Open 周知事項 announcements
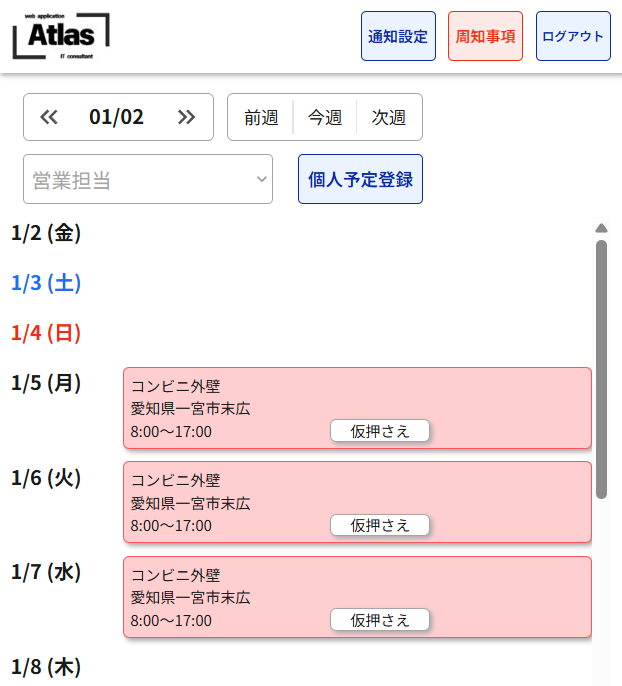Screen dimensions: 622x686 point(485,36)
